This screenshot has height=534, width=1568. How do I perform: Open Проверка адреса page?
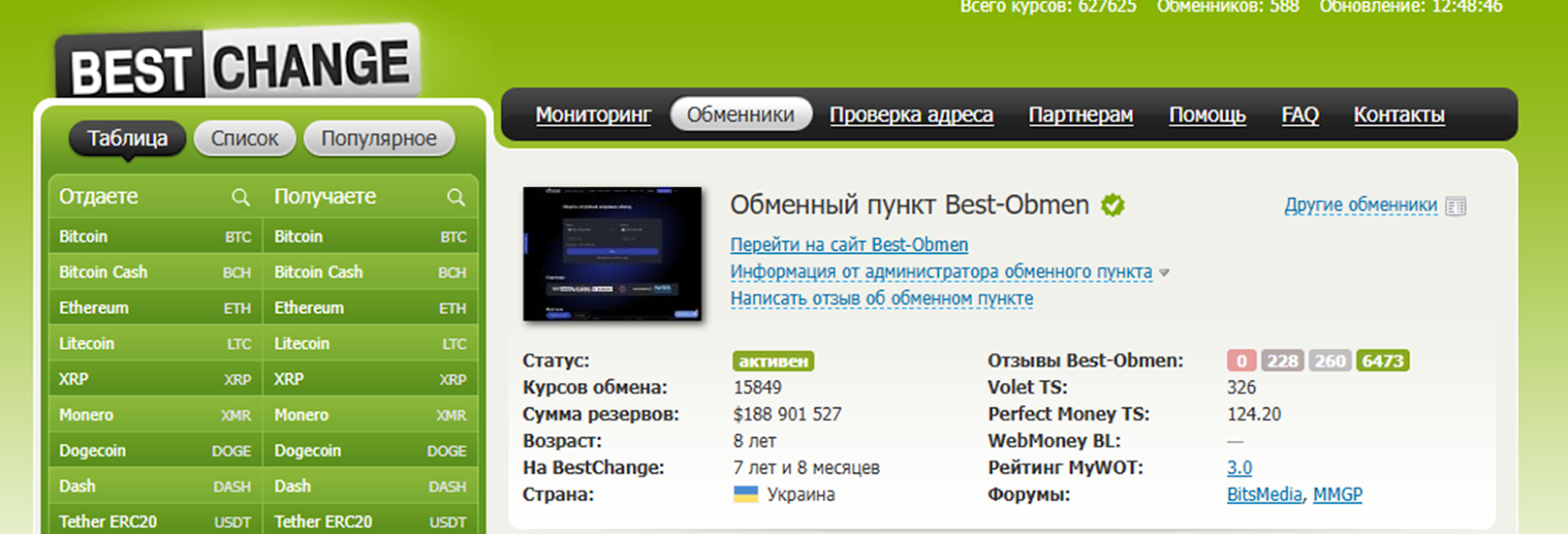(x=911, y=115)
